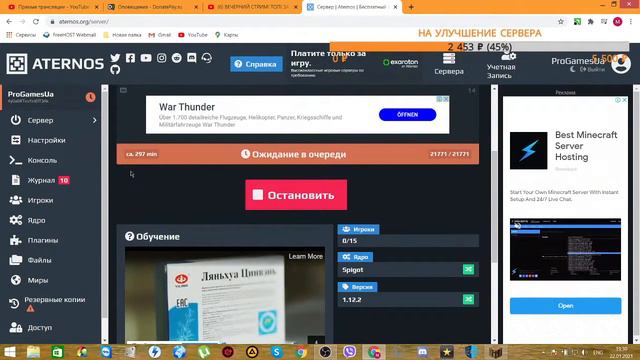The width and height of the screenshot is (640, 360).
Task: Click the ProGamesUa profile avatar
Action: pyautogui.click(x=621, y=64)
